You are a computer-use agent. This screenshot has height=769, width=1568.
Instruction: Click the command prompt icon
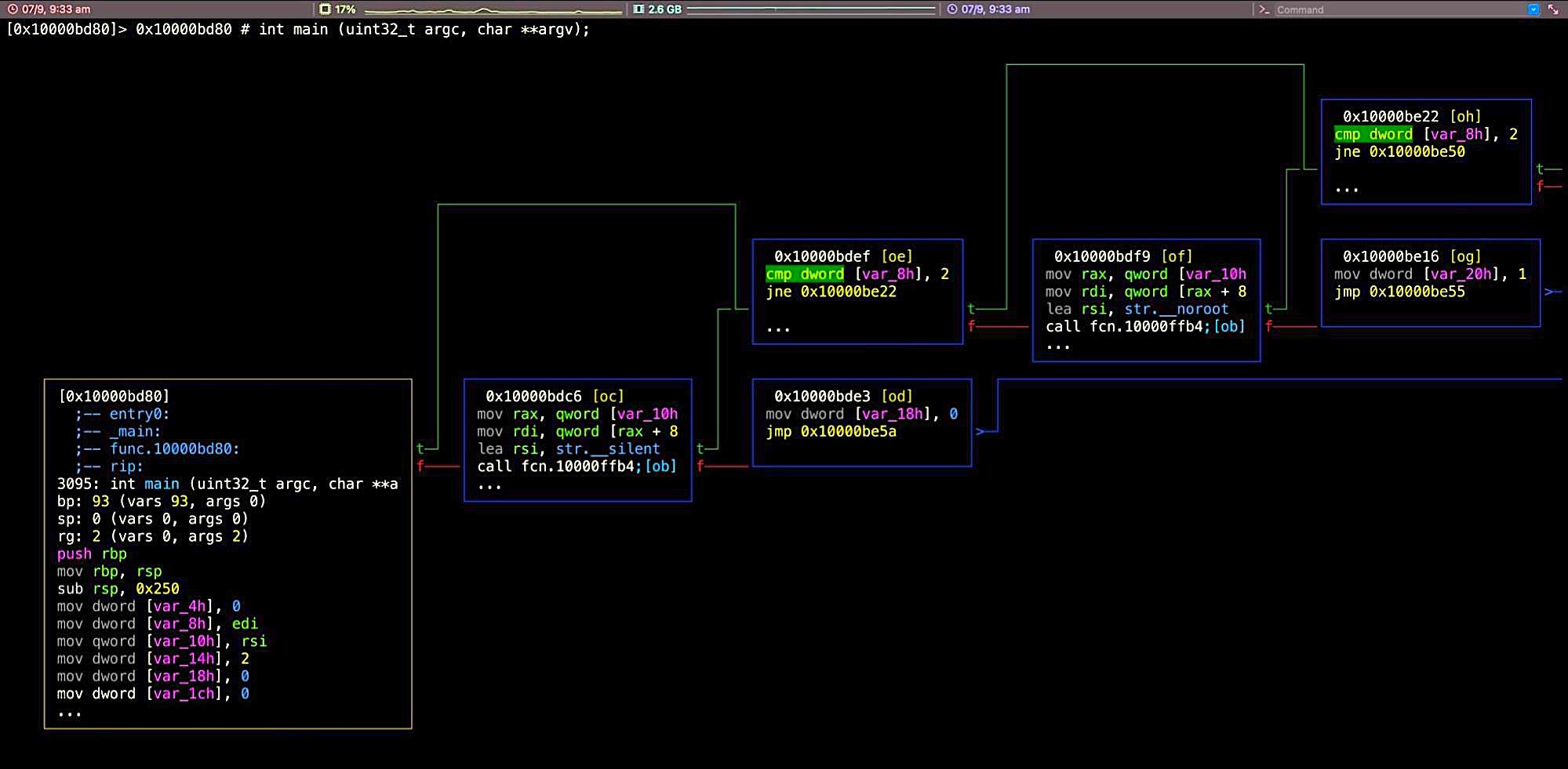(x=1264, y=9)
